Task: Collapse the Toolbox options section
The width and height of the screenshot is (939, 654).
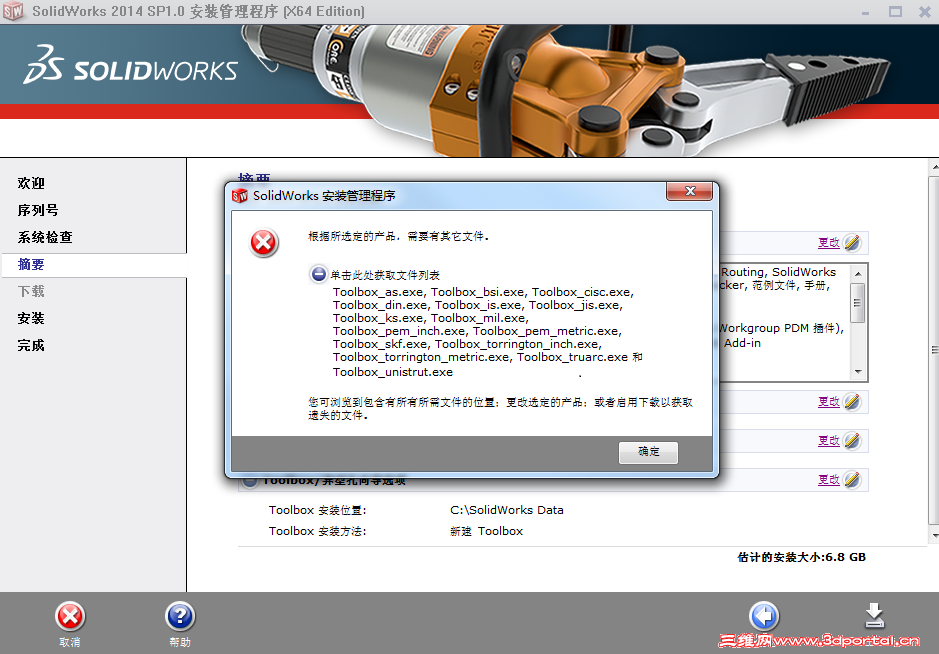Action: pos(250,481)
